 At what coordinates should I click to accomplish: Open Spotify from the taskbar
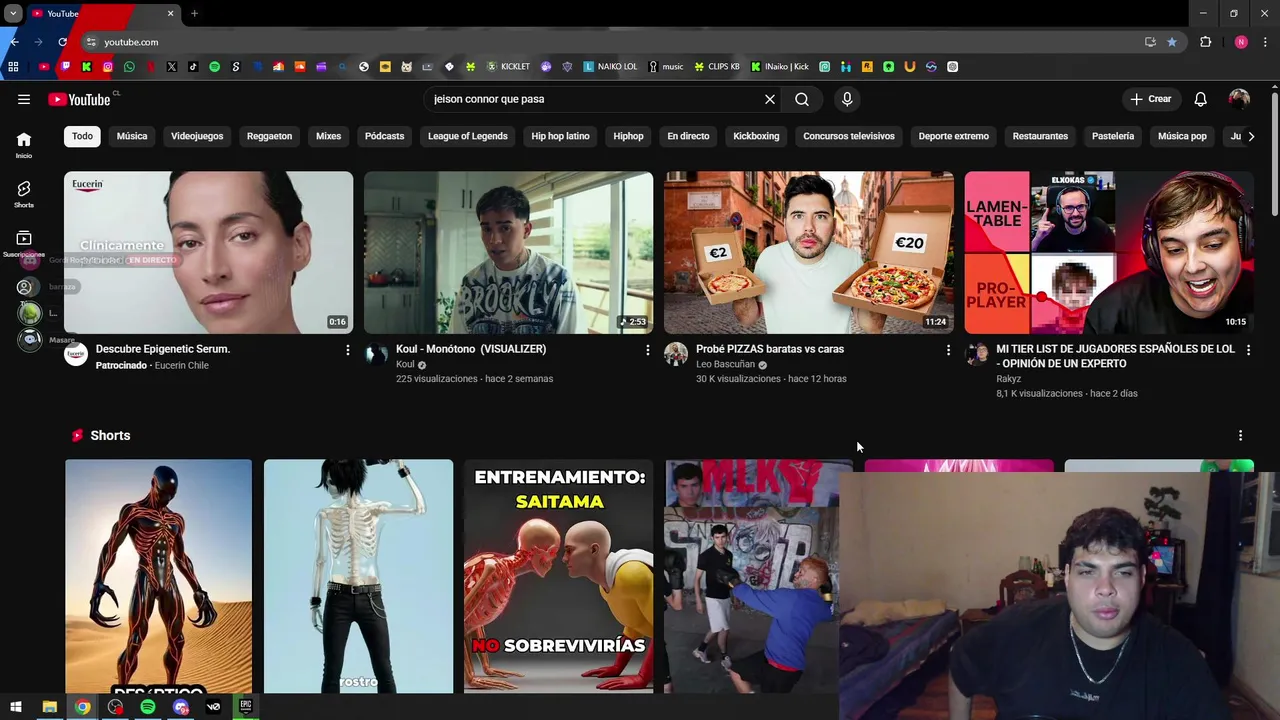point(148,707)
